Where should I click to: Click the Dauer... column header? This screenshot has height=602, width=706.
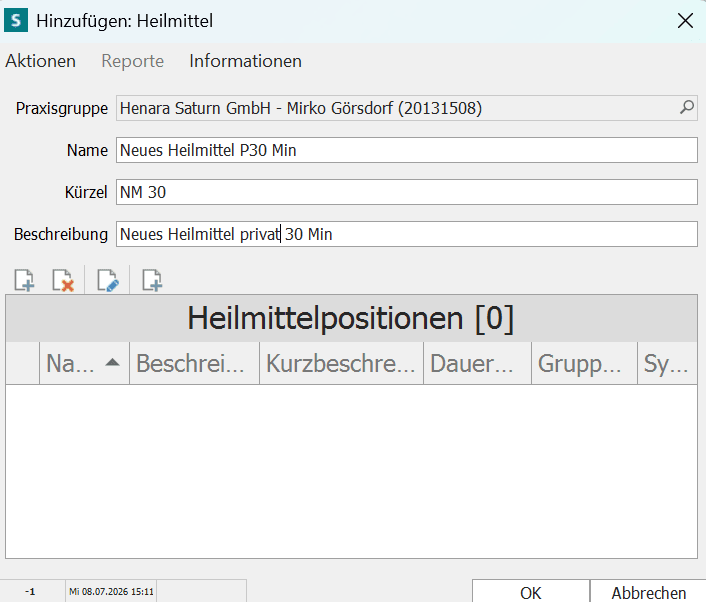(x=477, y=363)
